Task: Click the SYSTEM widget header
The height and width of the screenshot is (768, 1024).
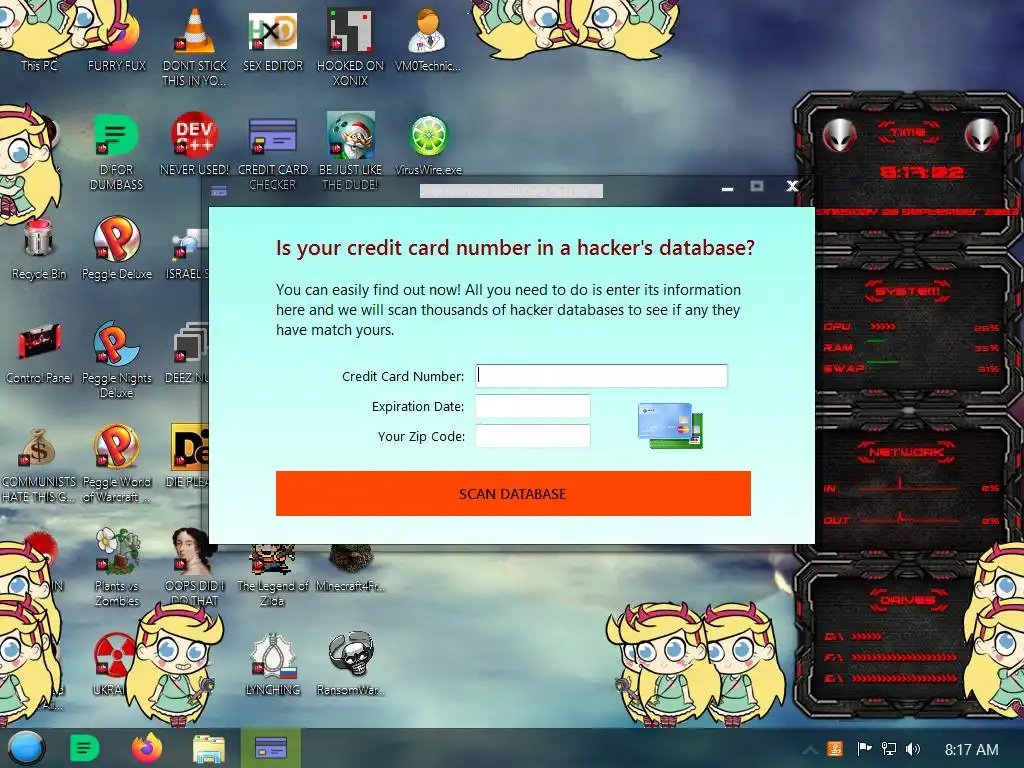Action: [x=908, y=291]
